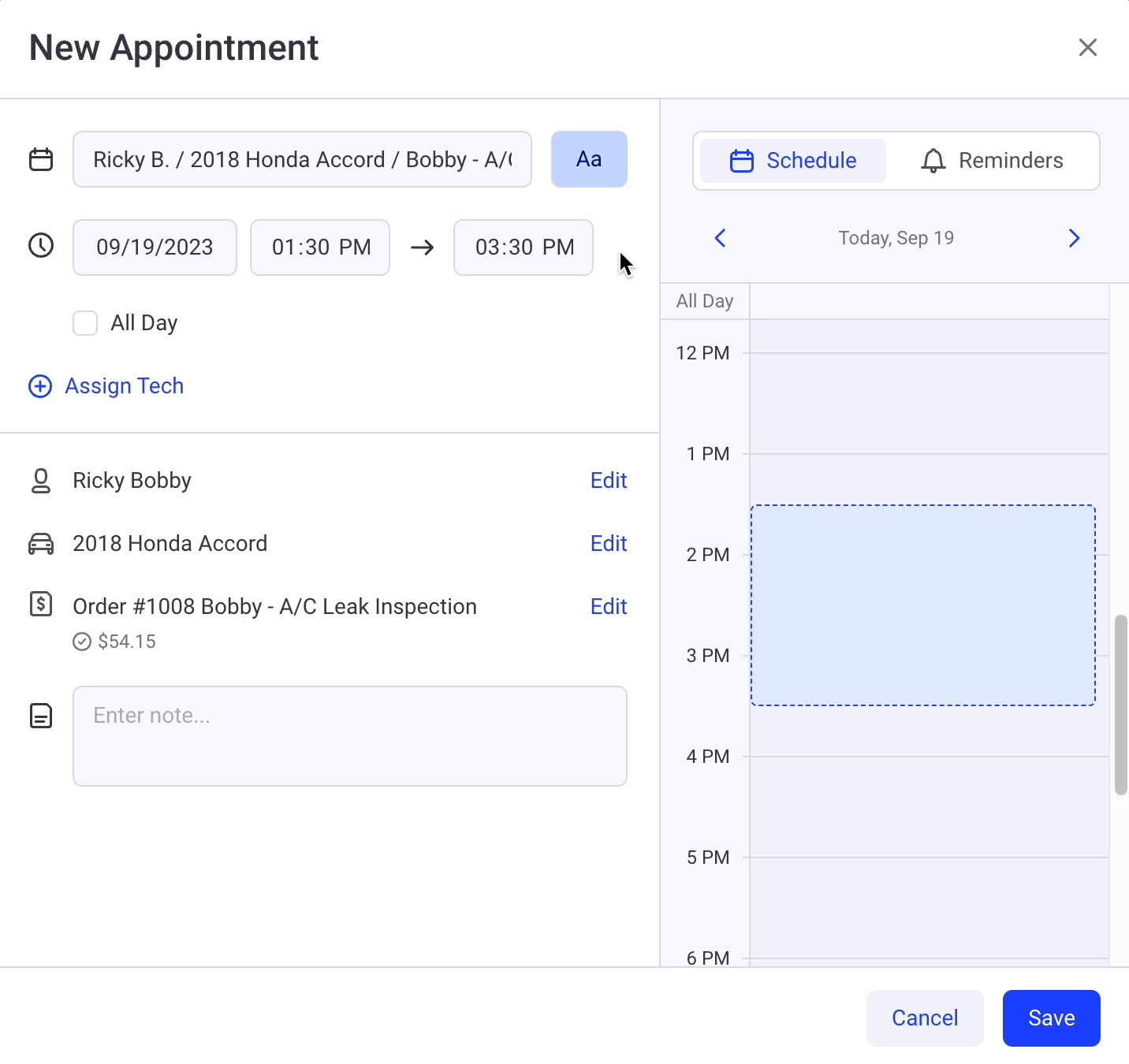Click the plus icon next to Assign Tech
This screenshot has width=1129, height=1064.
40,386
